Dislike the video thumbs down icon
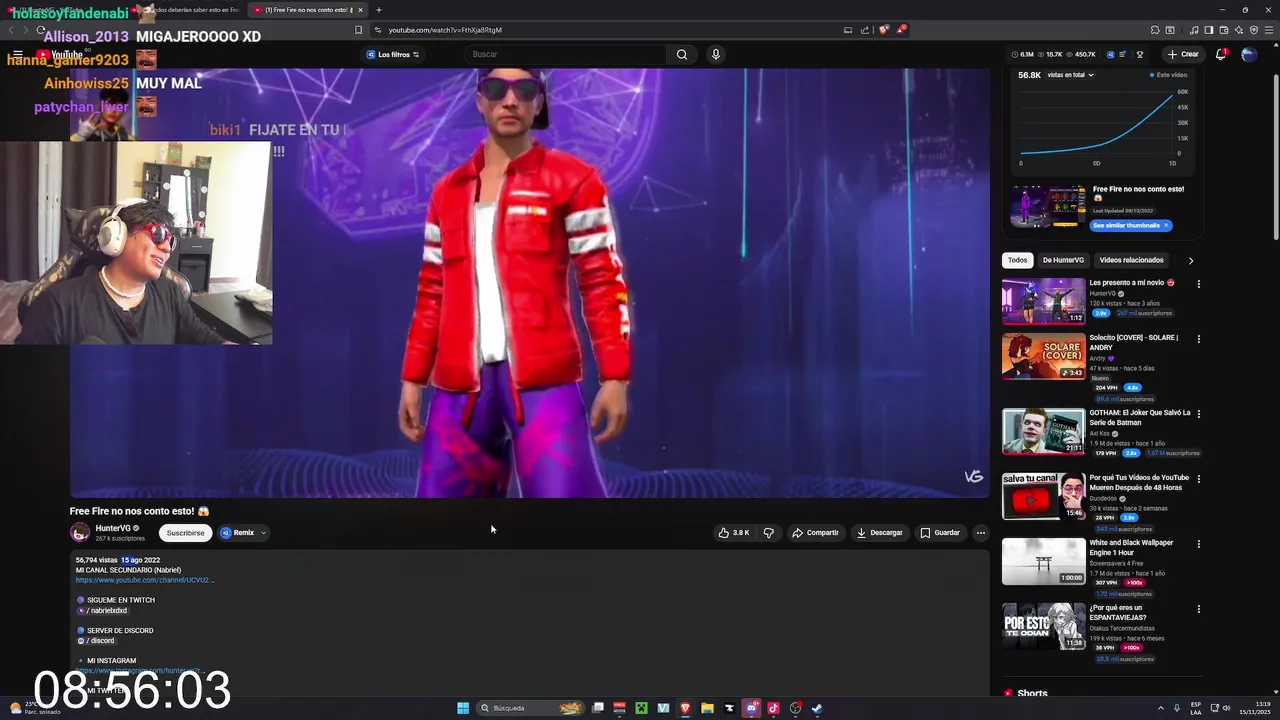This screenshot has width=1280, height=720. (769, 533)
